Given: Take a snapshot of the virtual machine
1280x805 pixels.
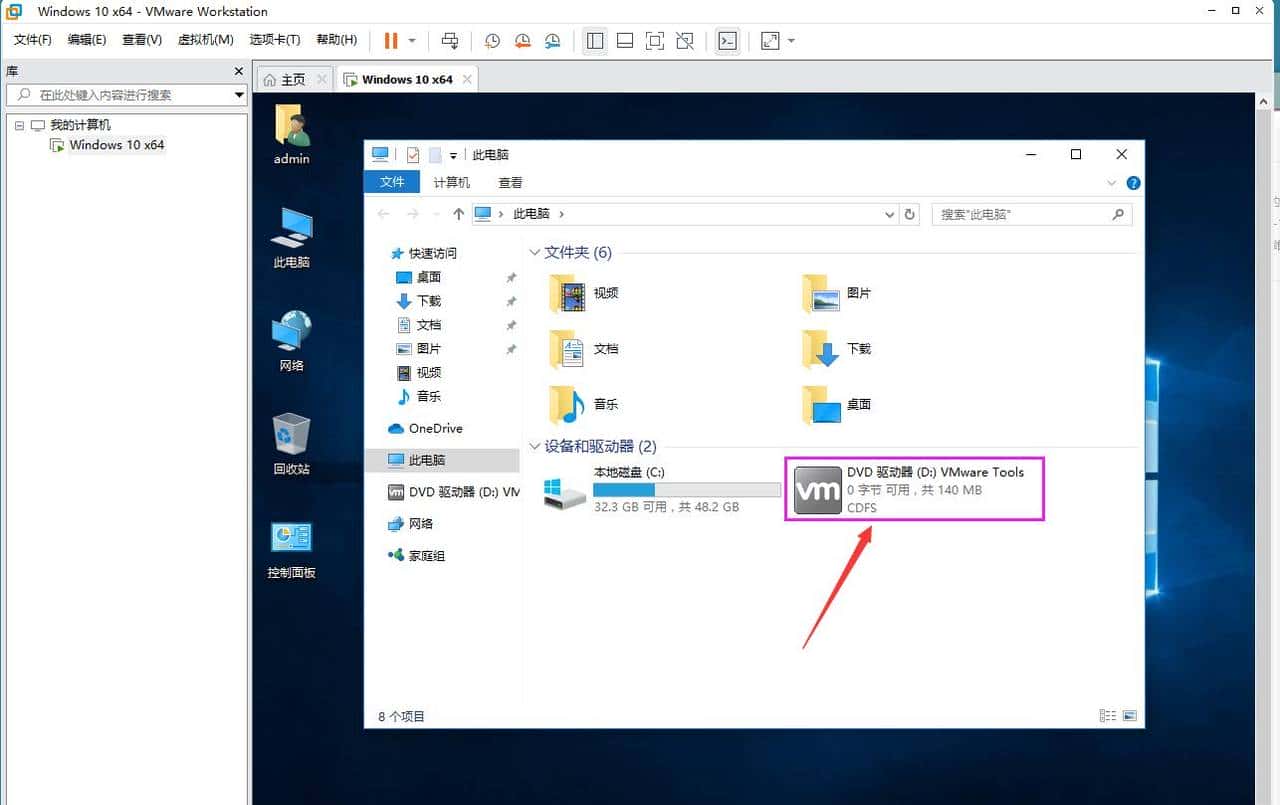Looking at the screenshot, I should tap(491, 41).
